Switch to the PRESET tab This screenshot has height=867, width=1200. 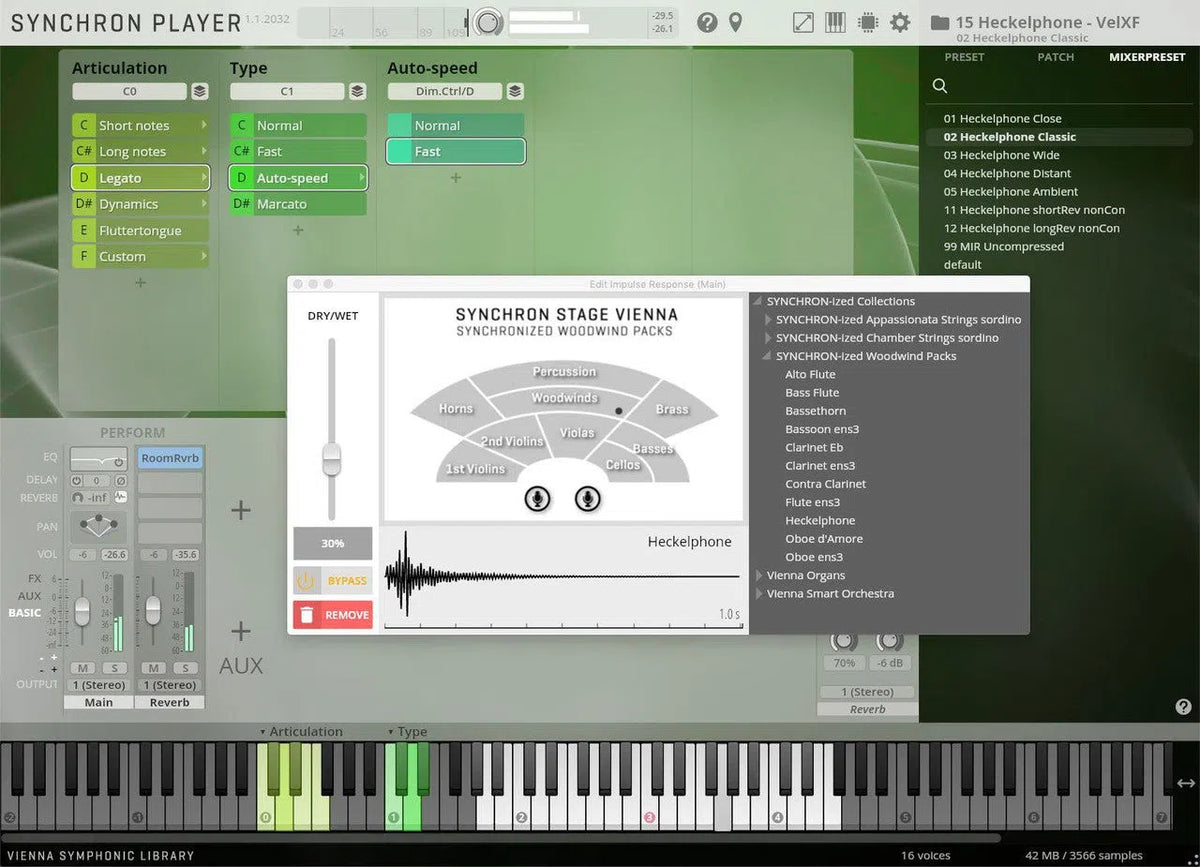964,57
